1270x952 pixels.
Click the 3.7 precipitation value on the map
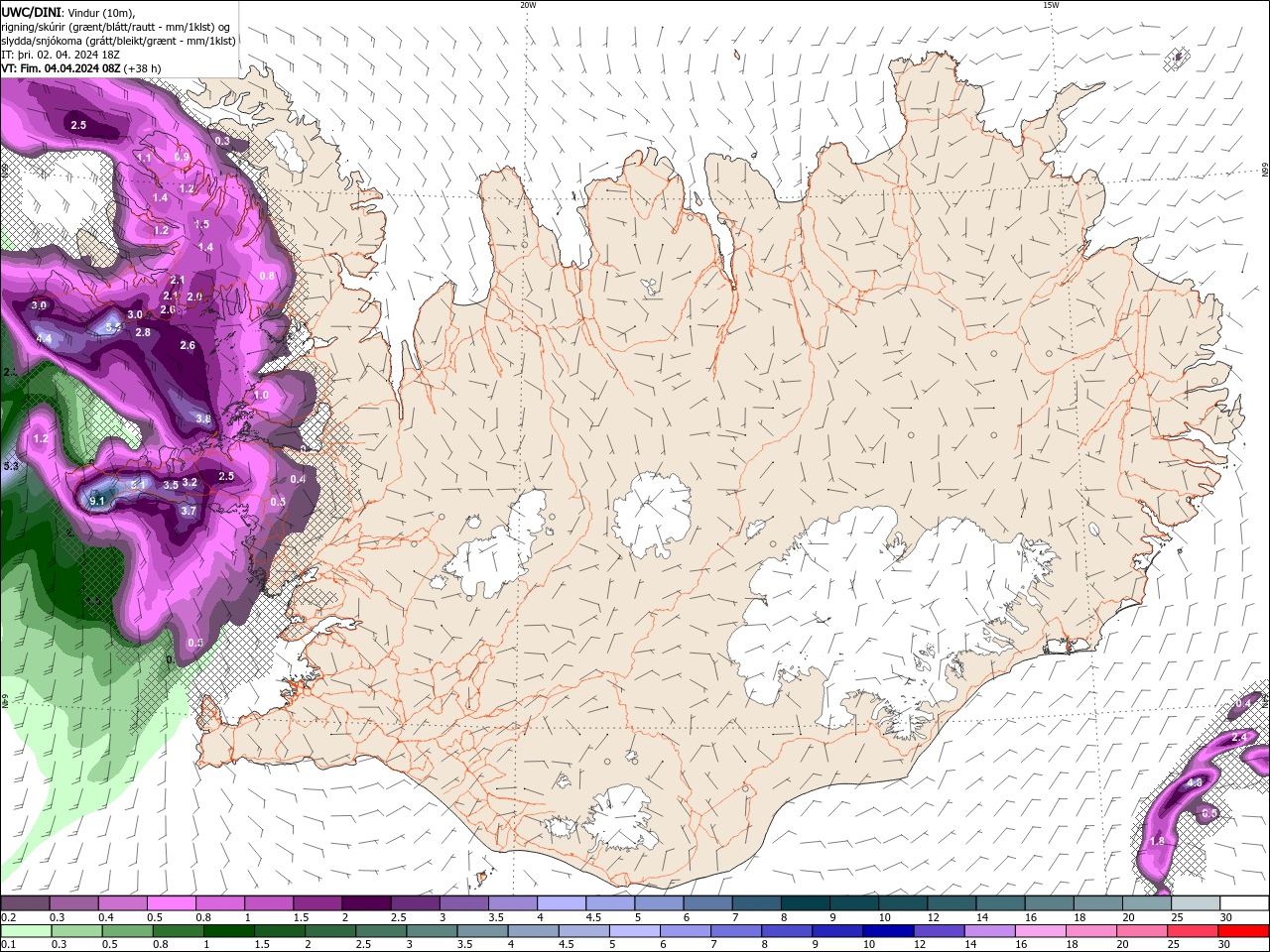[190, 510]
